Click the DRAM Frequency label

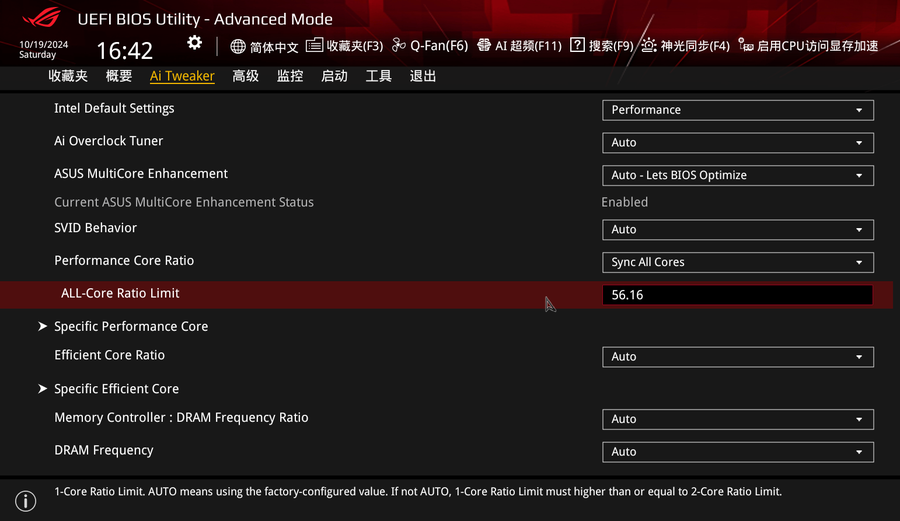[x=104, y=450]
